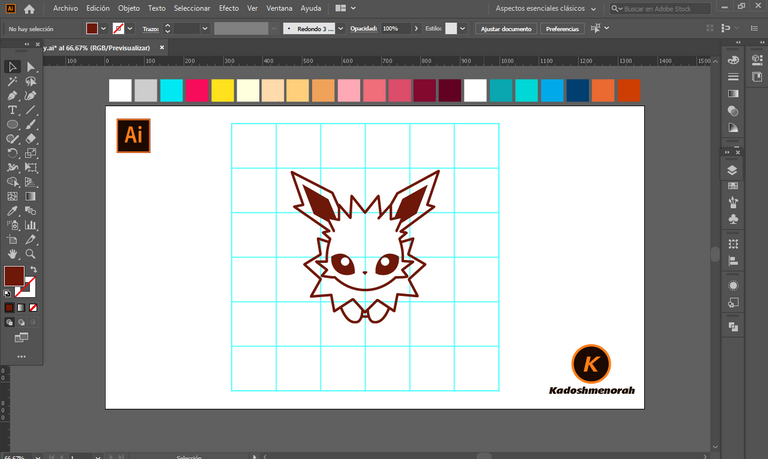Select the Column Graph tool

click(x=30, y=225)
